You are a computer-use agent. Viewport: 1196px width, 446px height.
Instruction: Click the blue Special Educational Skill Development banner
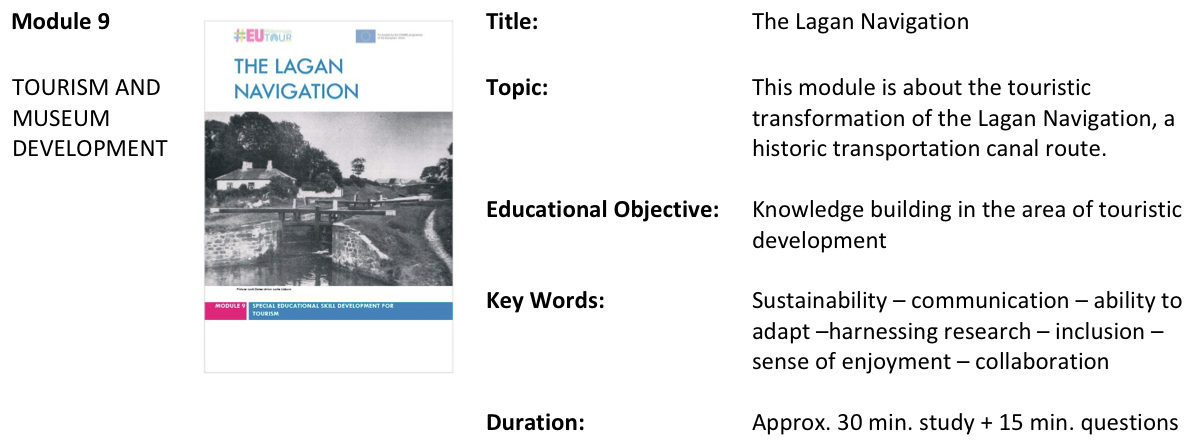(350, 310)
